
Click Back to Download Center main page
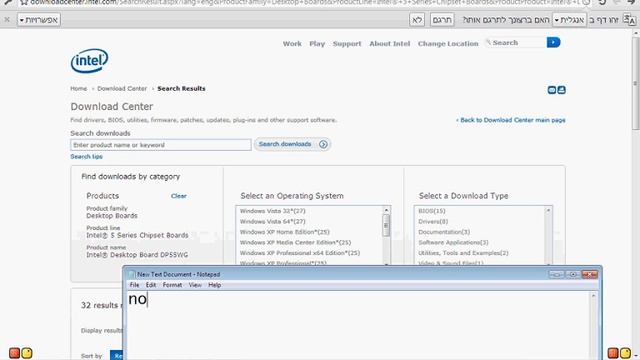tap(513, 120)
